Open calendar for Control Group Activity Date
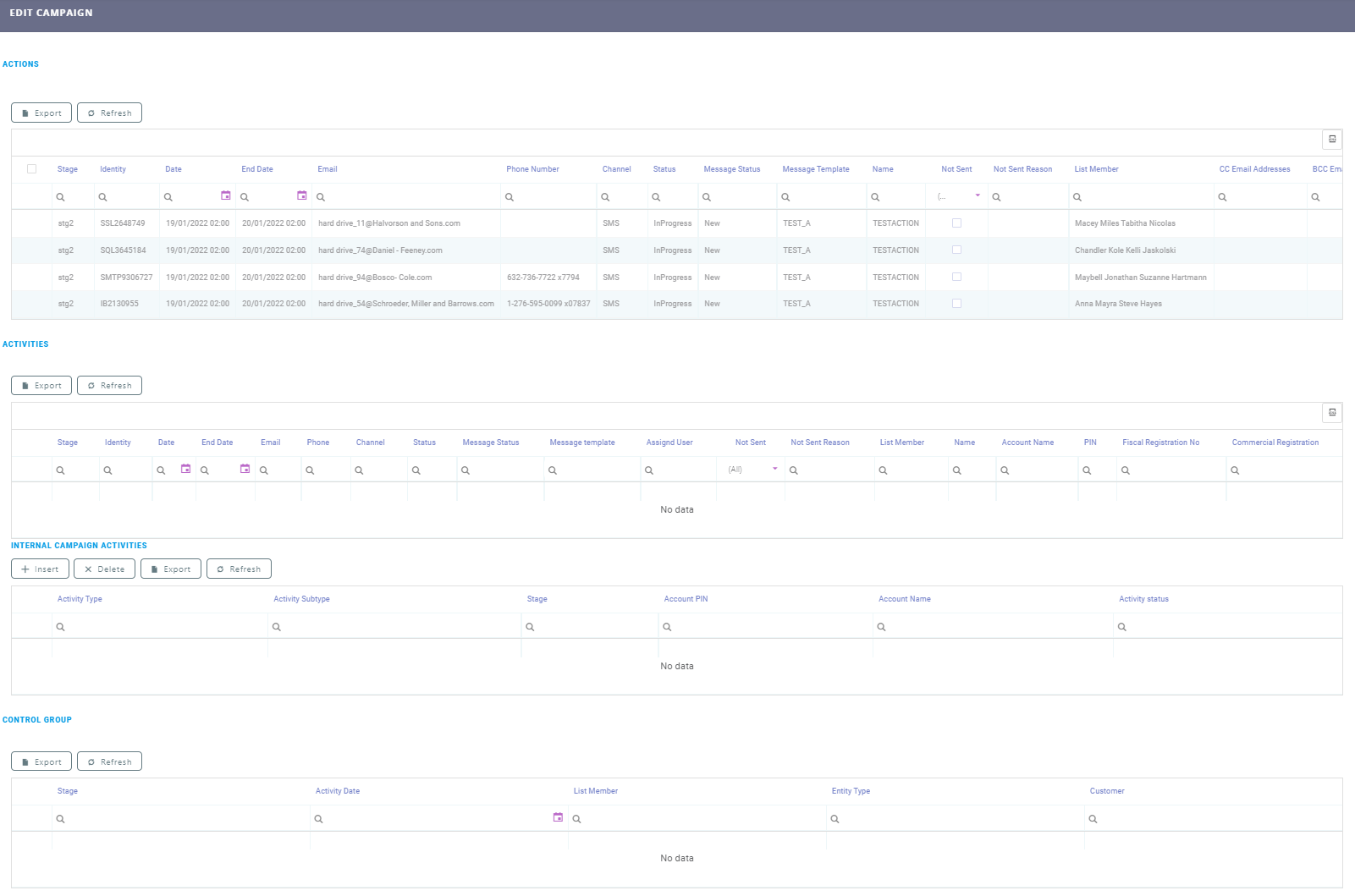This screenshot has height=896, width=1355. [558, 817]
